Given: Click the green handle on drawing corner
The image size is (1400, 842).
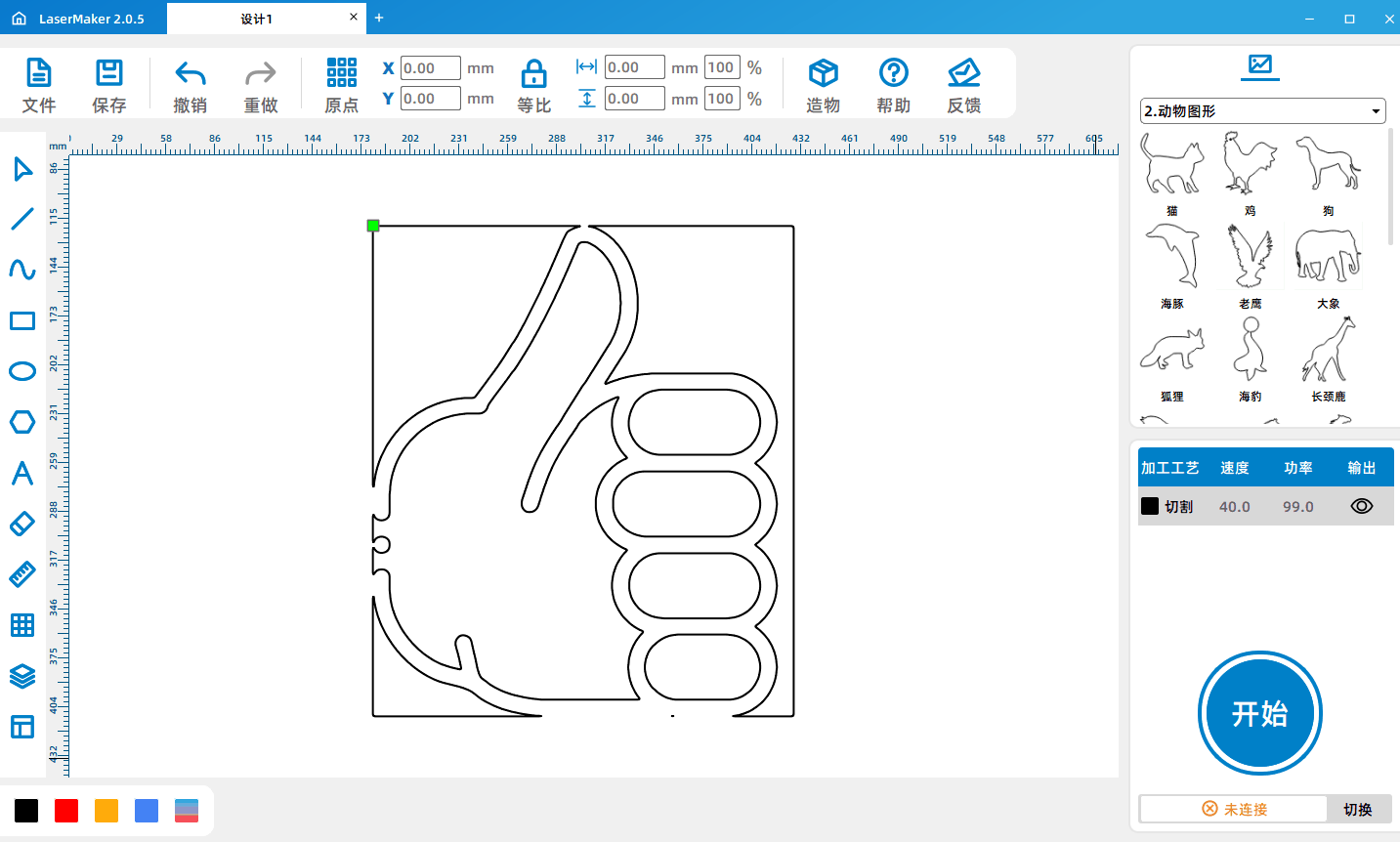Looking at the screenshot, I should (373, 226).
